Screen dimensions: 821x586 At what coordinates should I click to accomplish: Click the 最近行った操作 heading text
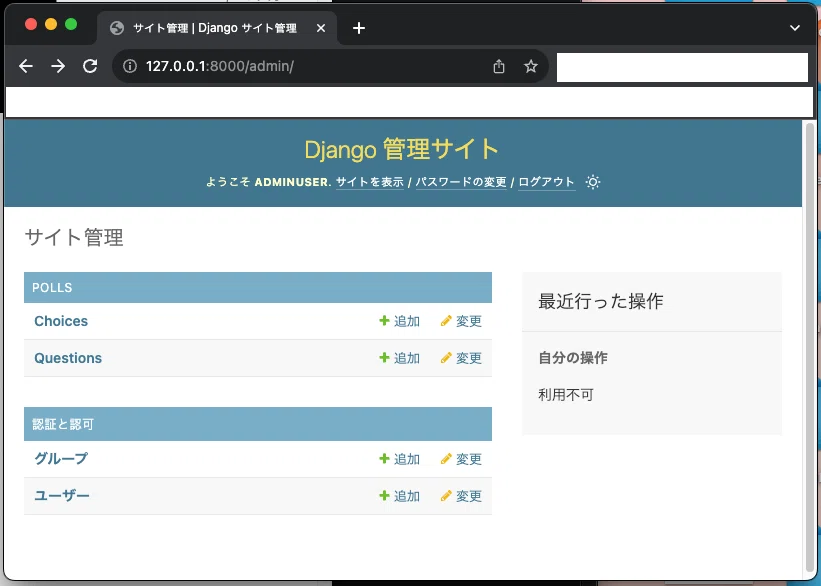pos(601,301)
